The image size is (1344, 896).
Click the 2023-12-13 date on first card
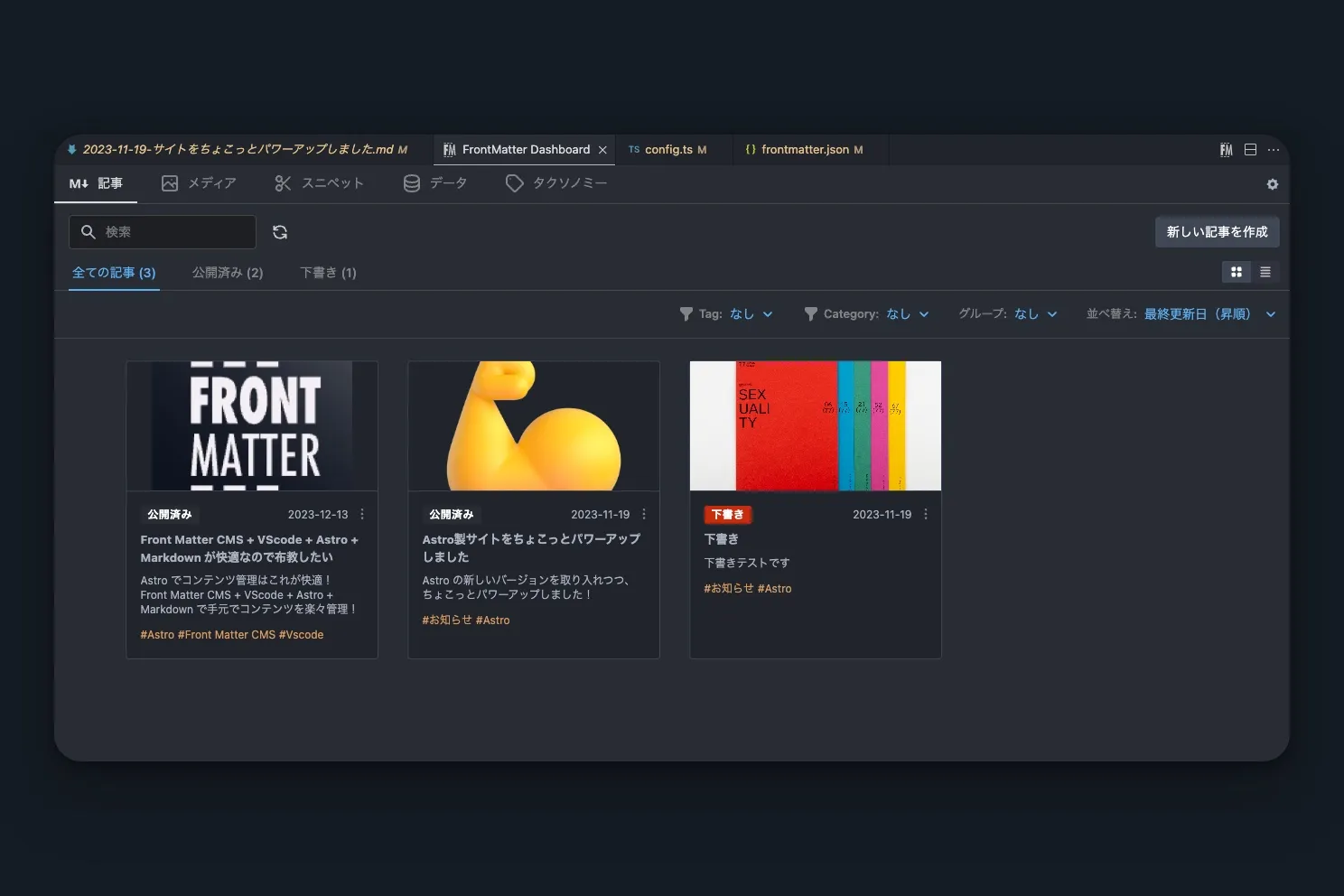pyautogui.click(x=318, y=514)
